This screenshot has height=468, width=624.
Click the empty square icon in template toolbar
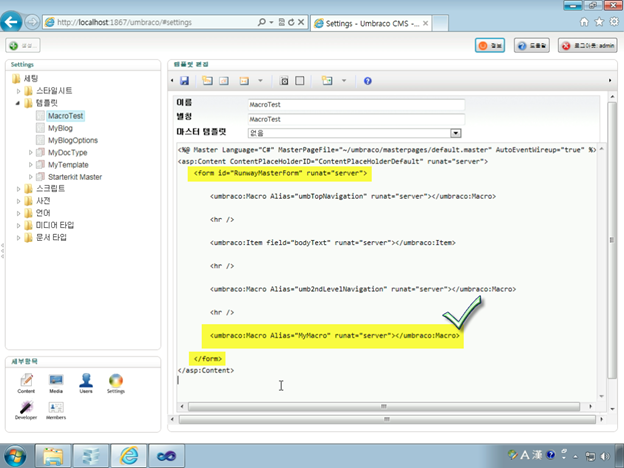point(300,81)
